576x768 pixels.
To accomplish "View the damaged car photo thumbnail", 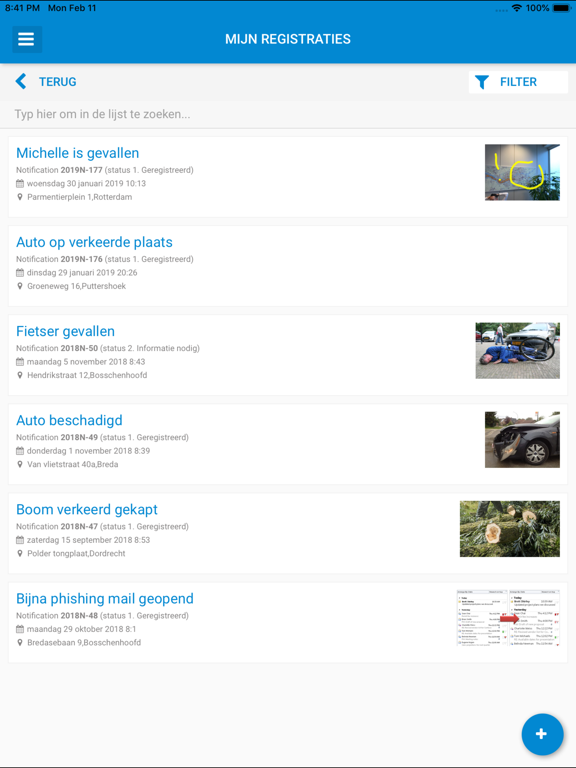I will click(x=522, y=439).
